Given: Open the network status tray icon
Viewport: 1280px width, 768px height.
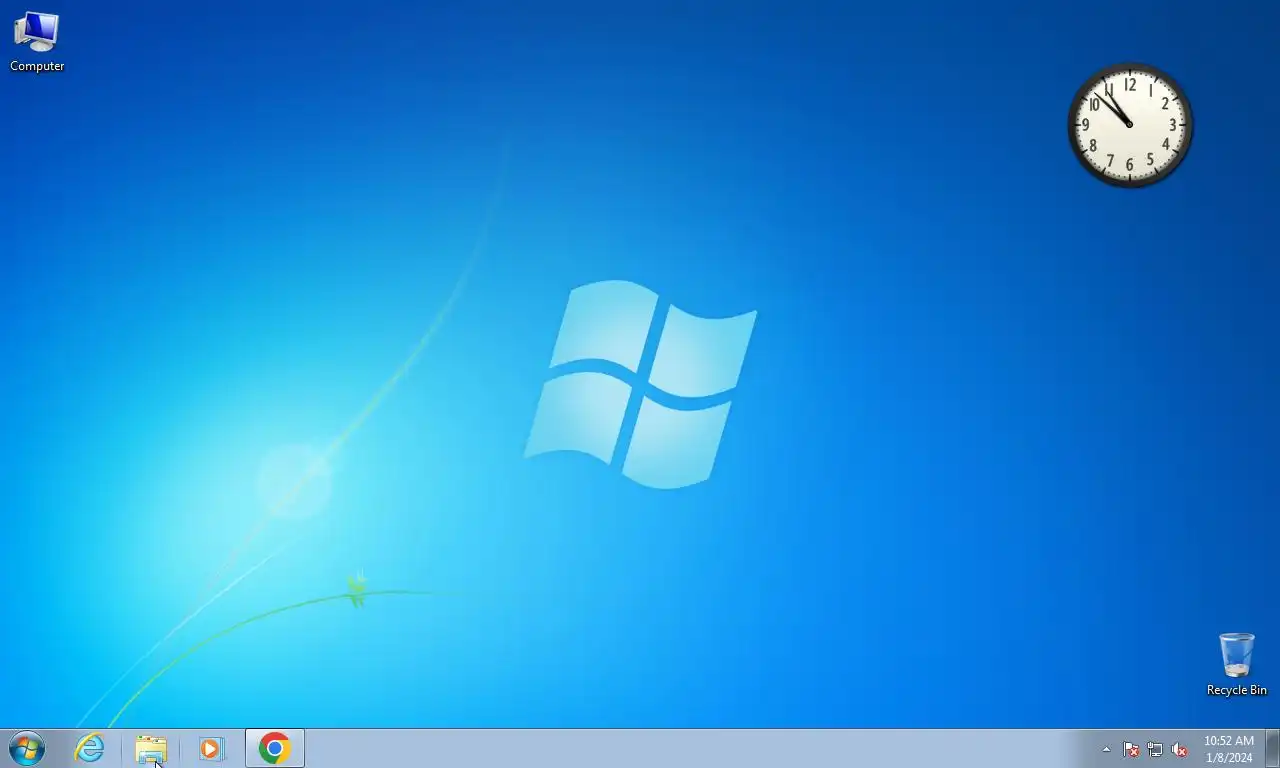Looking at the screenshot, I should (x=1155, y=749).
